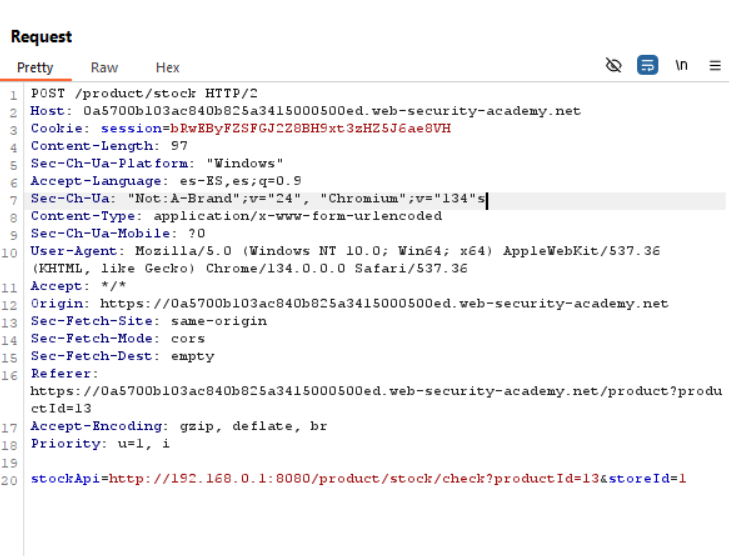Switch to the Hex tab
This screenshot has width=729, height=556.
(x=168, y=67)
